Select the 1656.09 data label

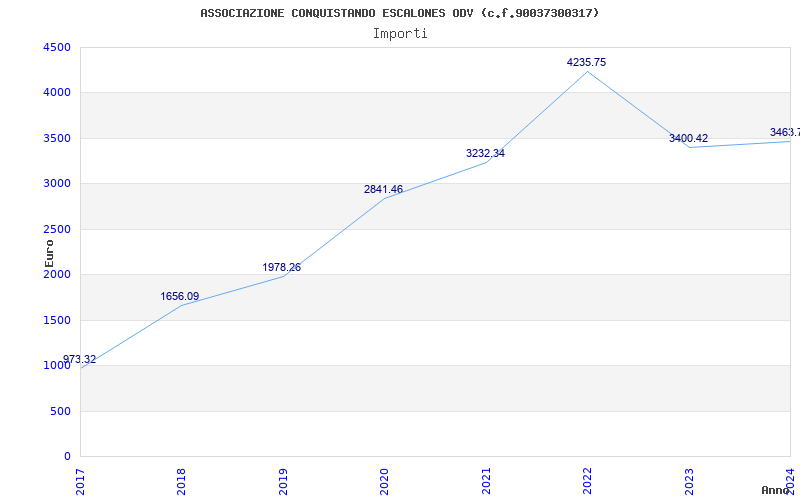180,296
